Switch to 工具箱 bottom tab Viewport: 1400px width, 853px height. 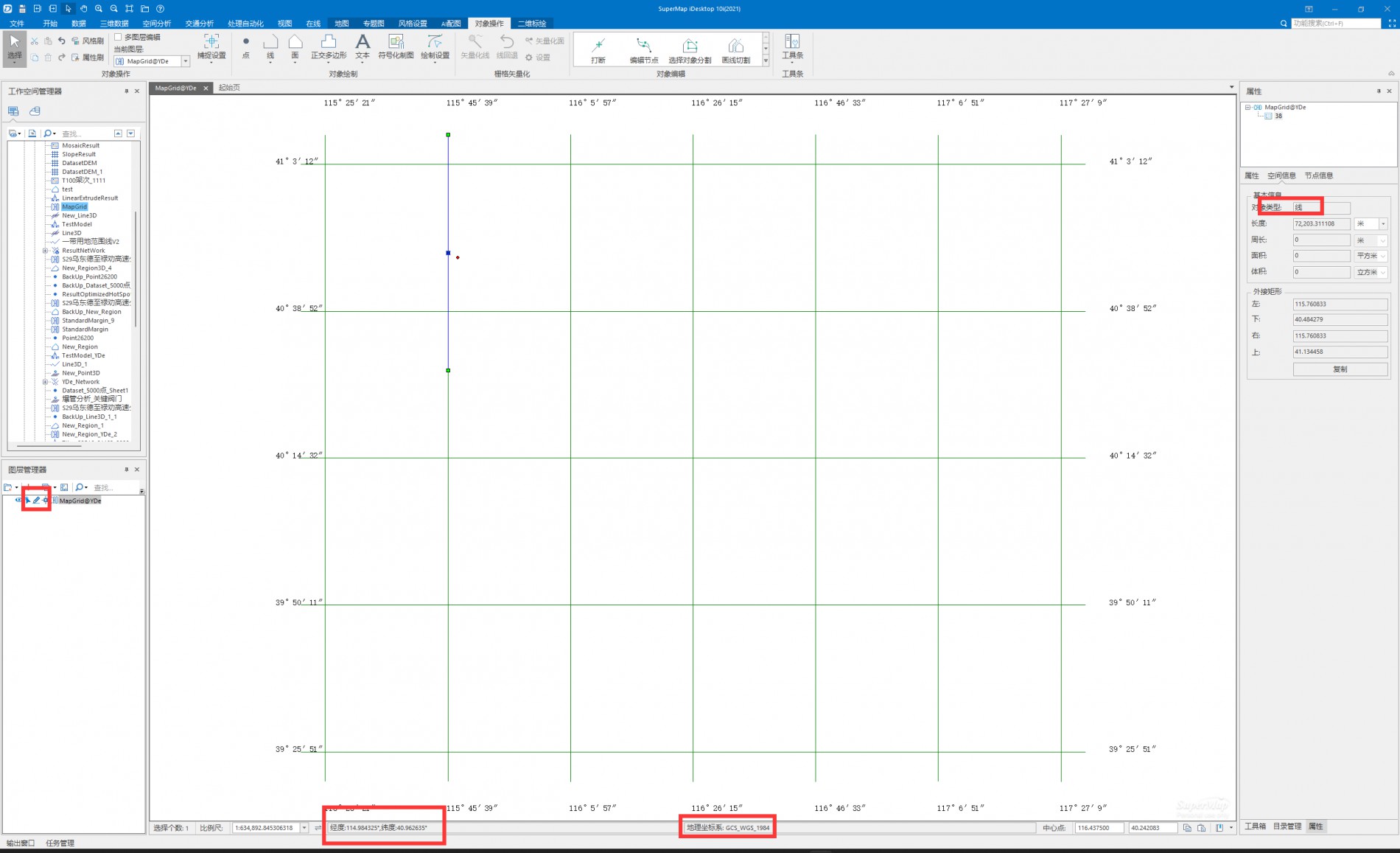1256,826
